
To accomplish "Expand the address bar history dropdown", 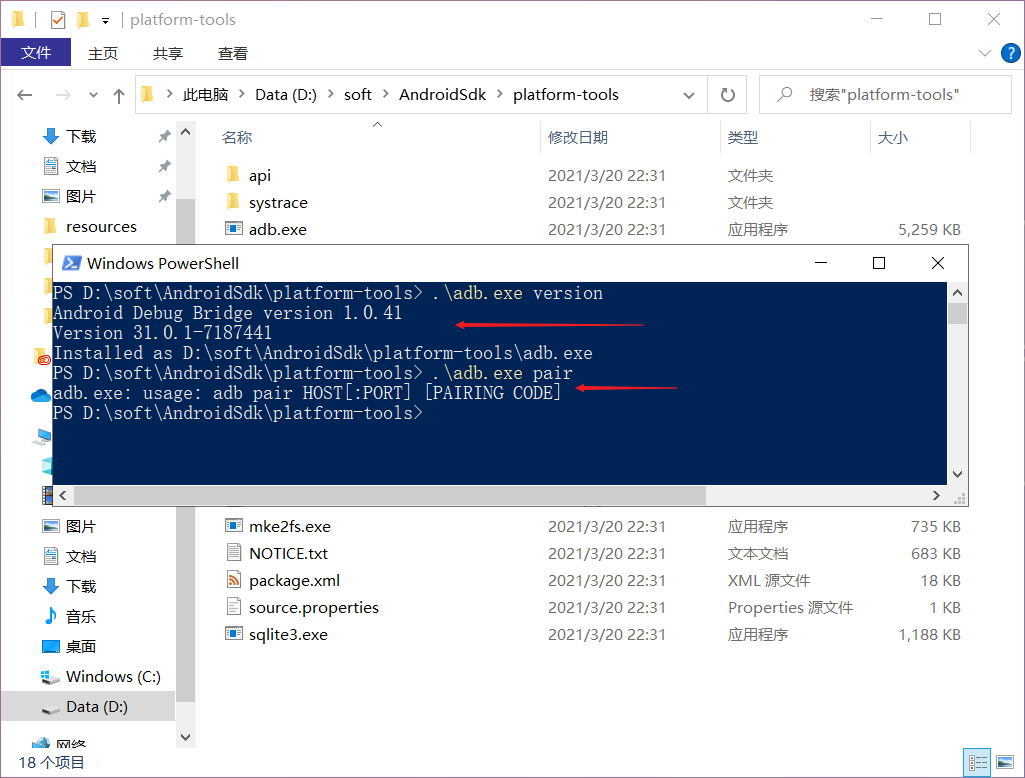I will [x=689, y=94].
